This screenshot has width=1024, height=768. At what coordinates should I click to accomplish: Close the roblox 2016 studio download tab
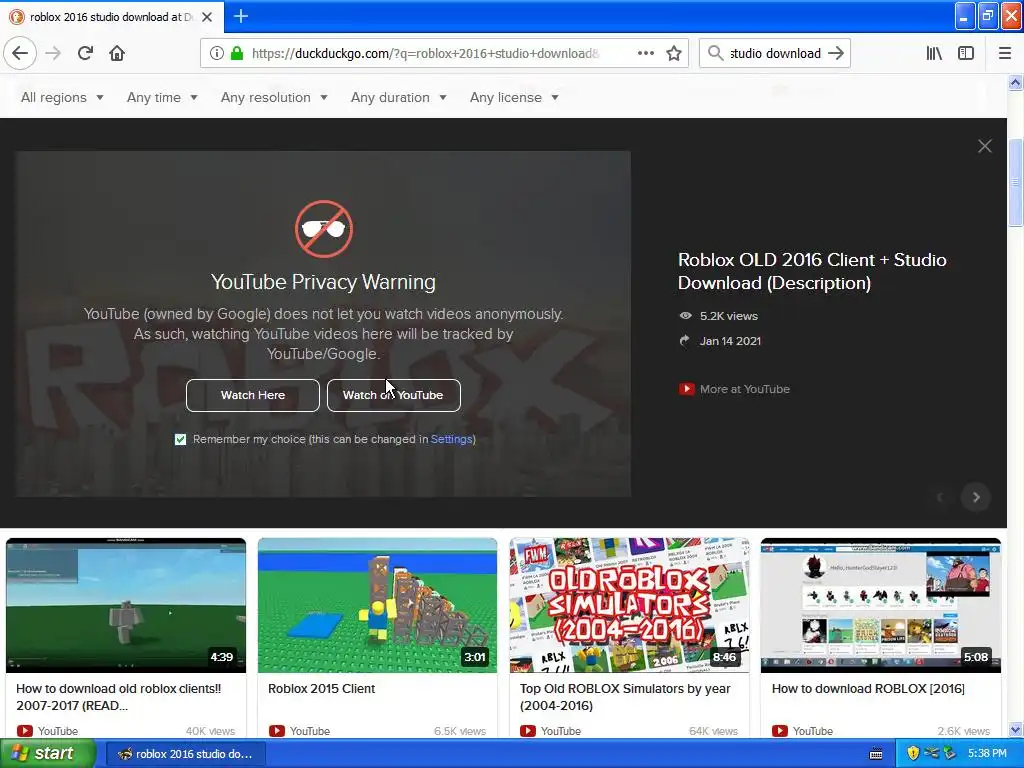click(x=207, y=17)
